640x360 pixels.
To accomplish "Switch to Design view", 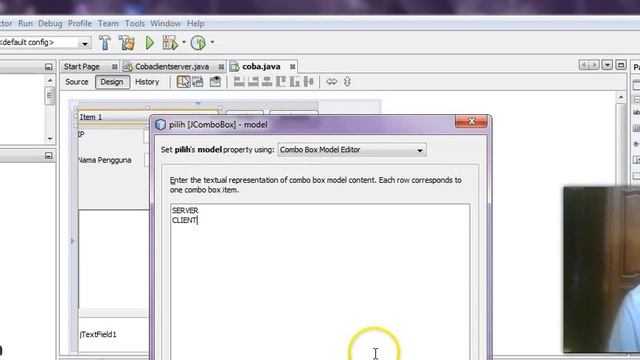I will (x=112, y=82).
